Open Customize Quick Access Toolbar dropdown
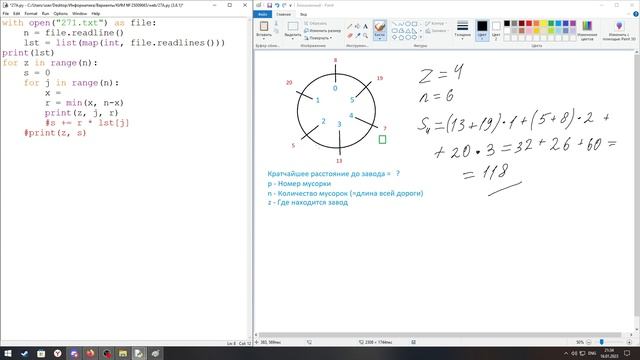 tap(291, 5)
